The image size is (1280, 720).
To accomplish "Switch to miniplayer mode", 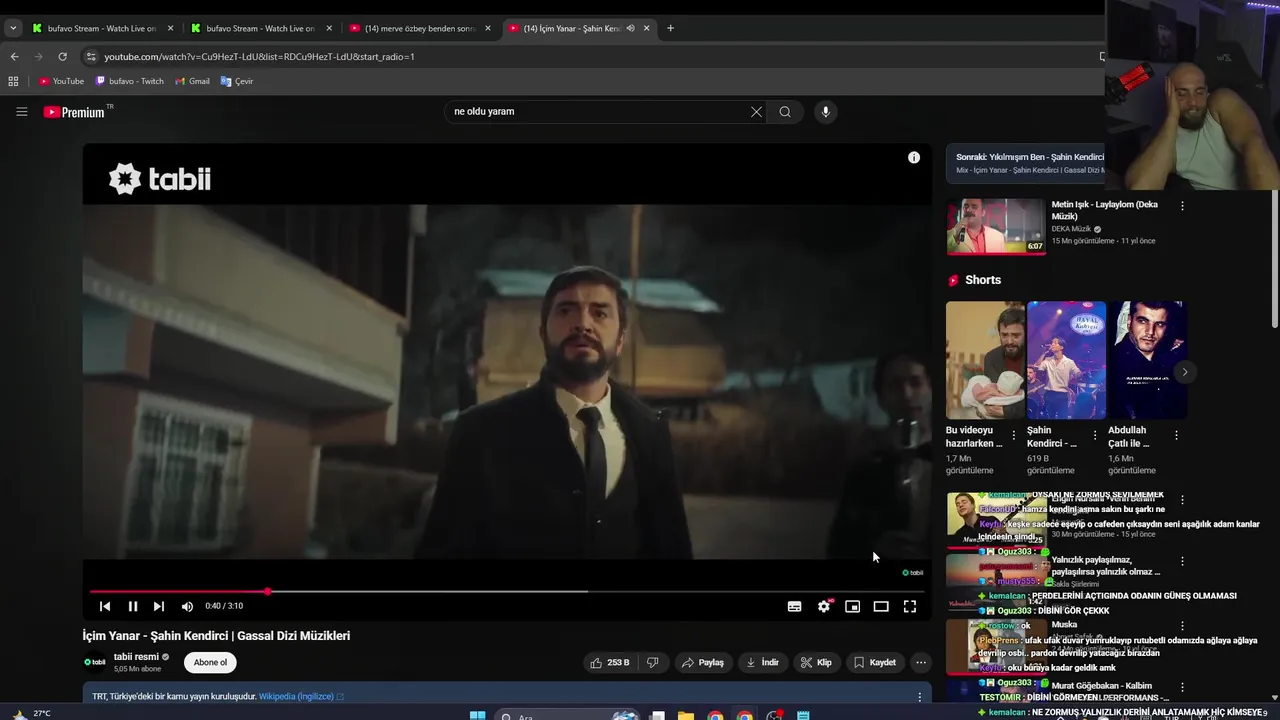I will [x=852, y=606].
